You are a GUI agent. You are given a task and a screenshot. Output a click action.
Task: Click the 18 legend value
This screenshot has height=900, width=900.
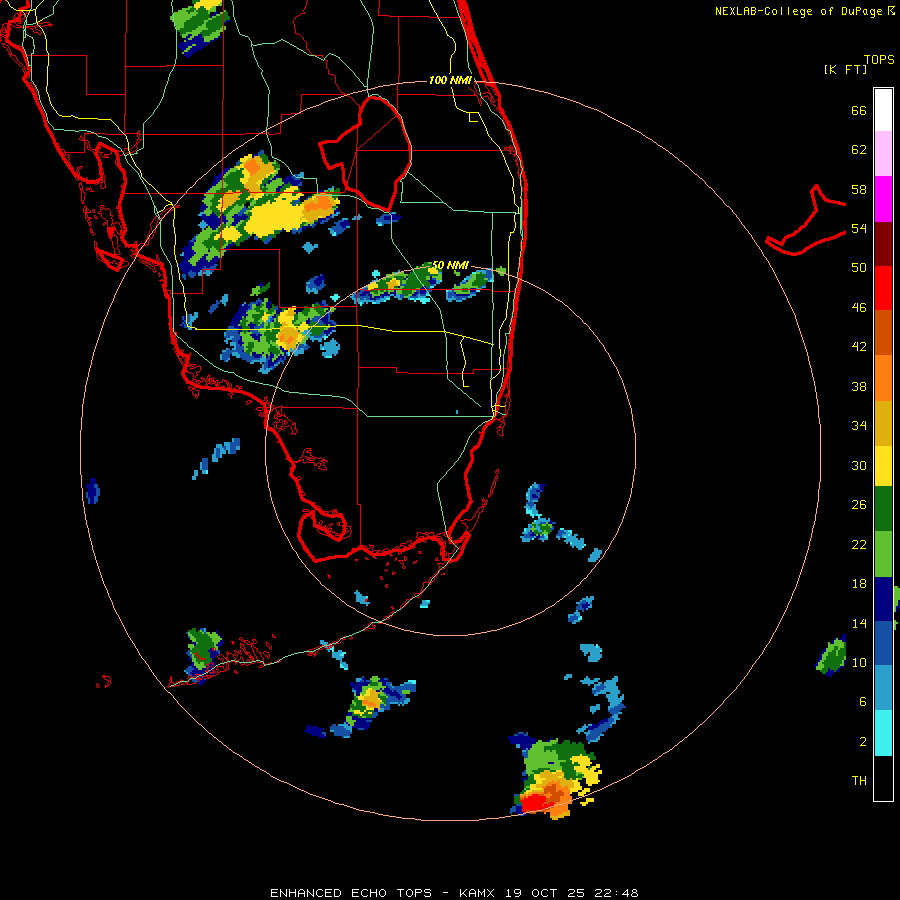pyautogui.click(x=859, y=584)
